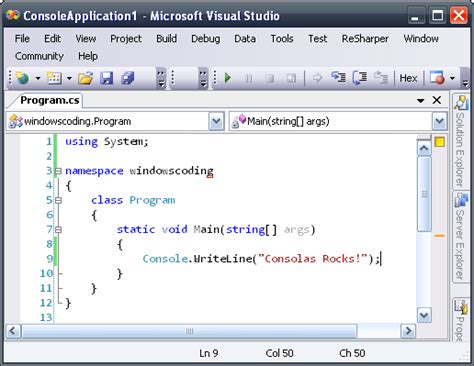
Task: Click the Step Out icon
Action: tap(380, 78)
